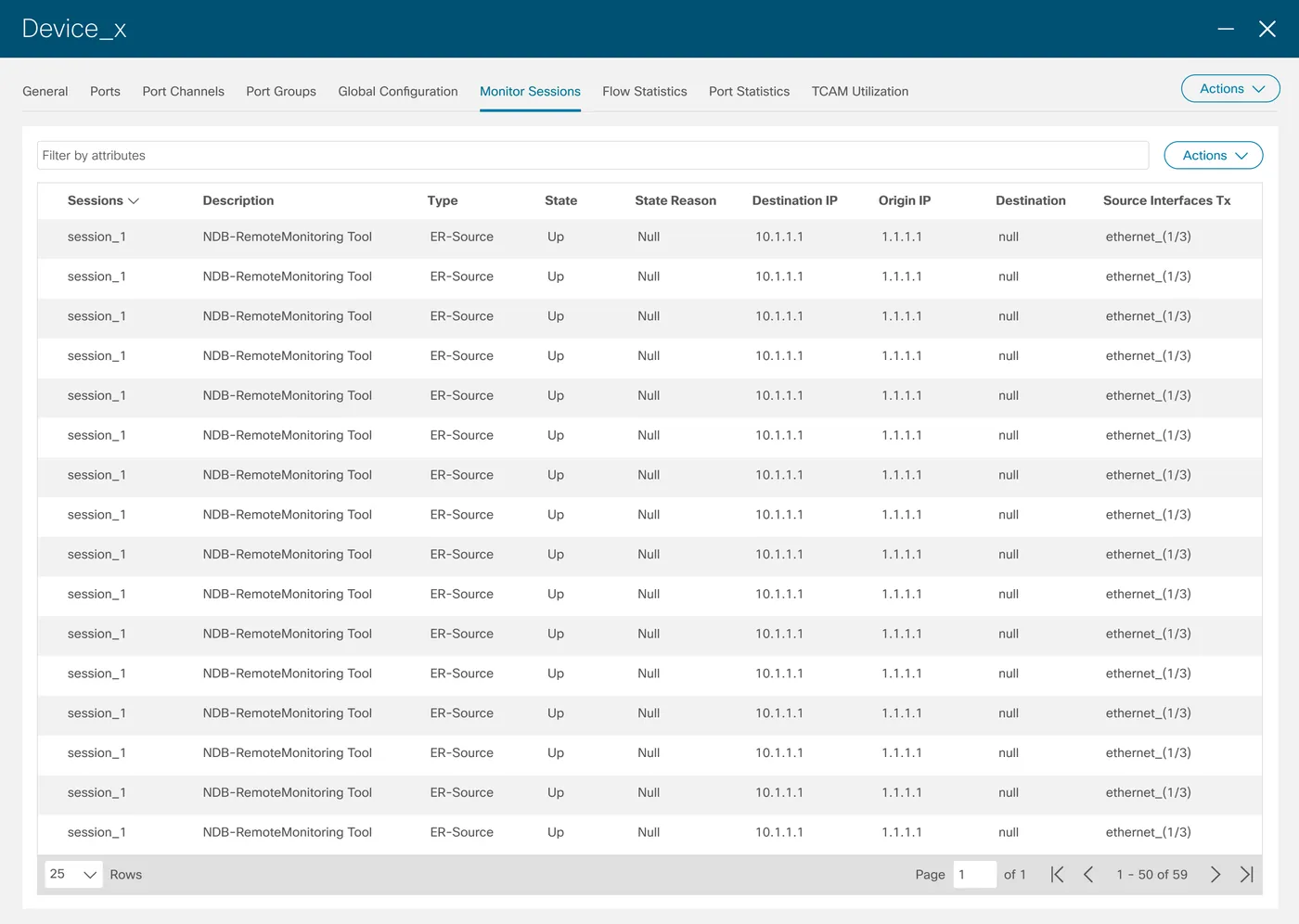Viewport: 1299px width, 924px height.
Task: Open the TCAM Utilization tab
Action: [860, 92]
